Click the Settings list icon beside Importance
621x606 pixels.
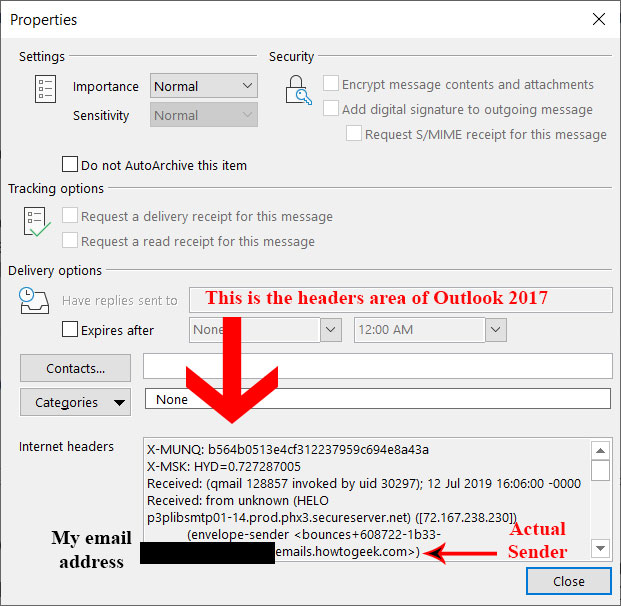click(x=45, y=89)
